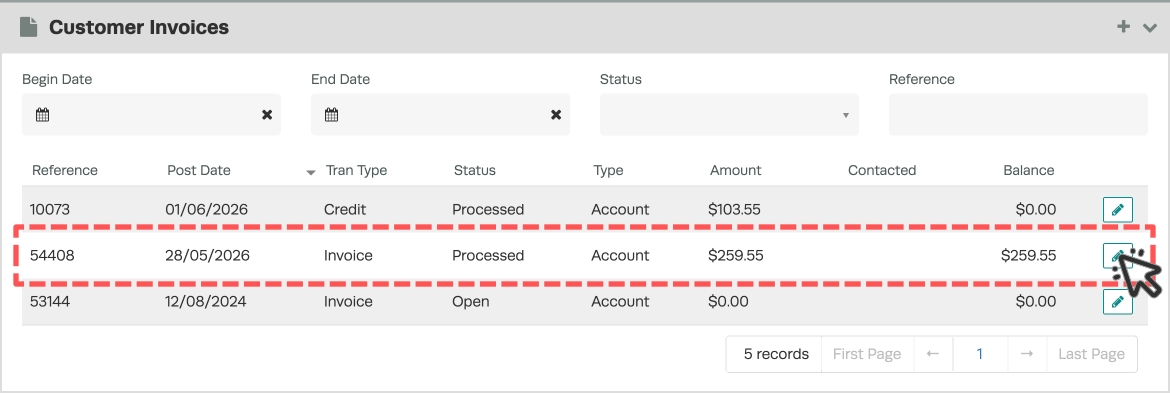Click the previous page arrow
The height and width of the screenshot is (393, 1170).
coord(933,354)
